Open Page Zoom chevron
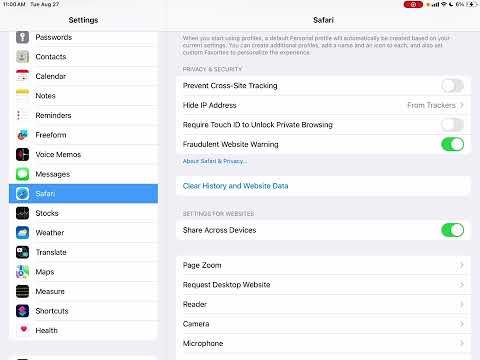The height and width of the screenshot is (360, 480). [462, 265]
